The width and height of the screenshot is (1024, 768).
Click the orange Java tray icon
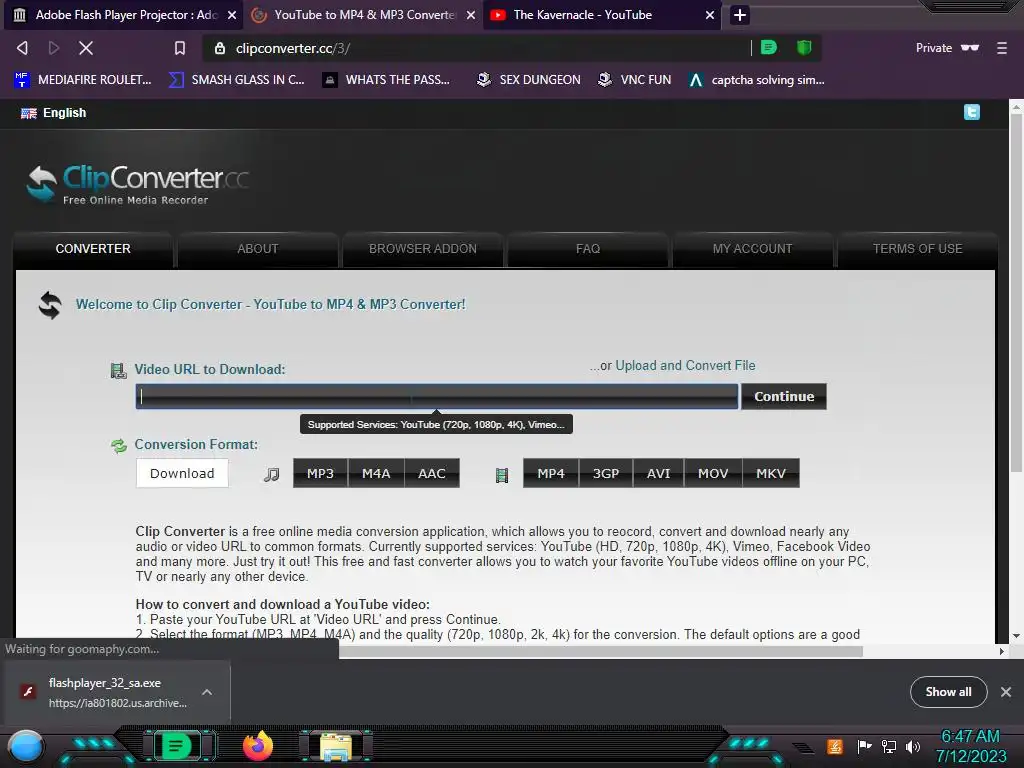tap(835, 746)
